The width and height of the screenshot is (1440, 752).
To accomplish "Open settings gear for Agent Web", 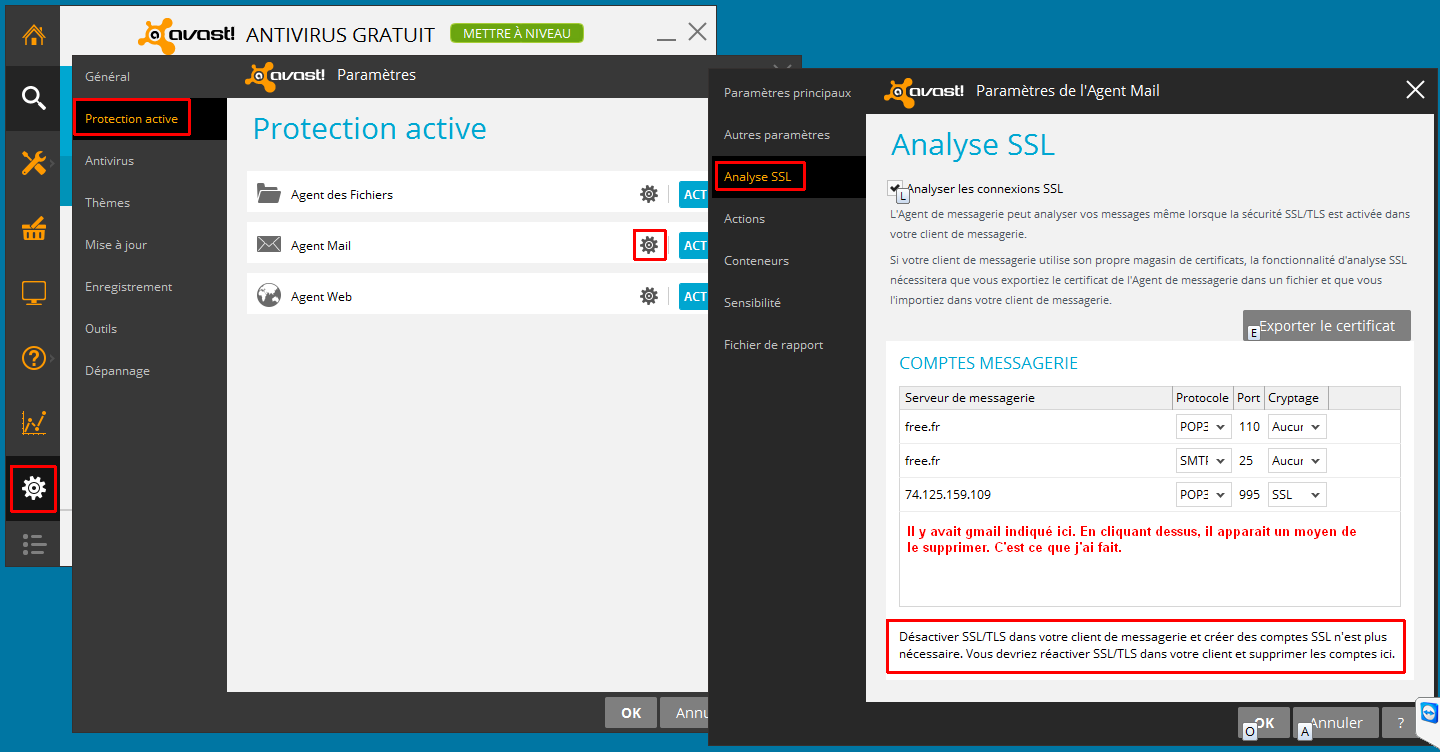I will (x=649, y=296).
